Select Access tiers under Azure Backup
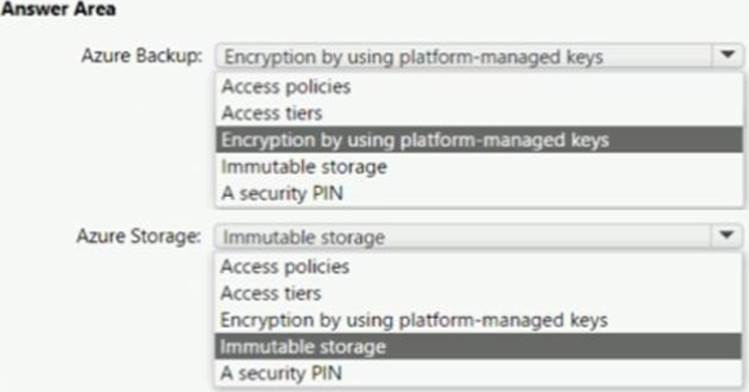Screen dimensions: 749x392 point(272,114)
